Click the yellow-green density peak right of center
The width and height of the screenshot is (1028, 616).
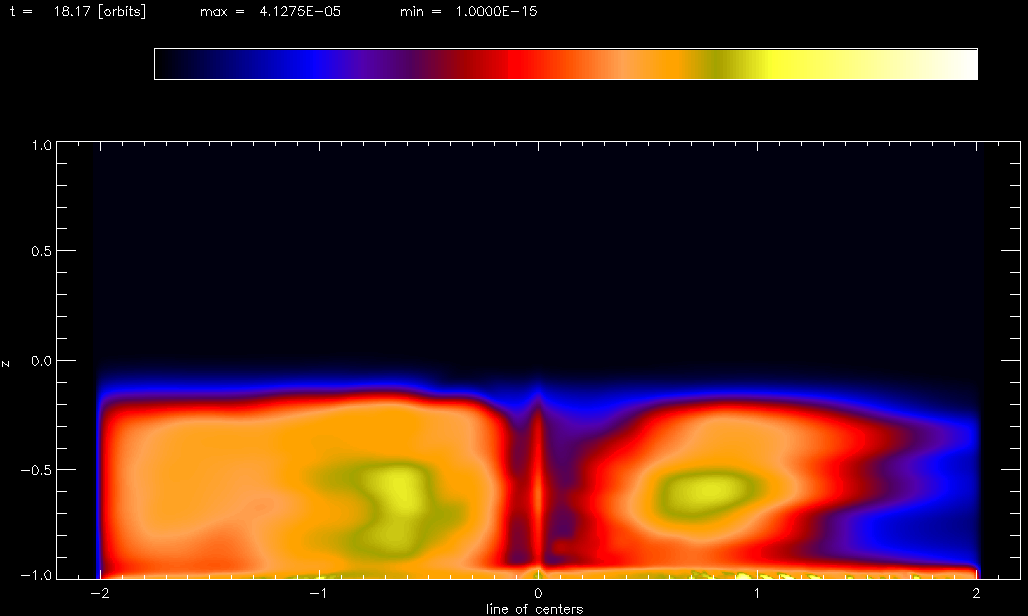click(x=700, y=490)
